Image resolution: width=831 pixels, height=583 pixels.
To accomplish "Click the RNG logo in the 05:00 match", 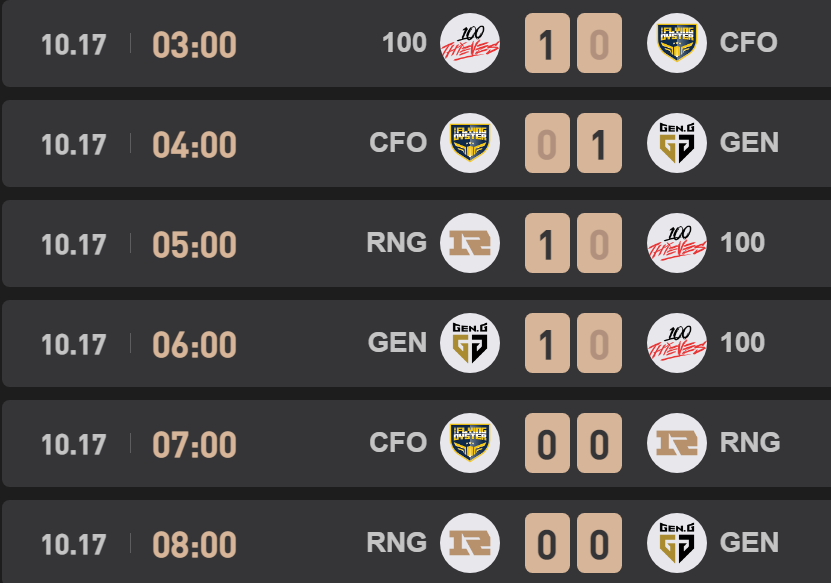I will tap(470, 243).
